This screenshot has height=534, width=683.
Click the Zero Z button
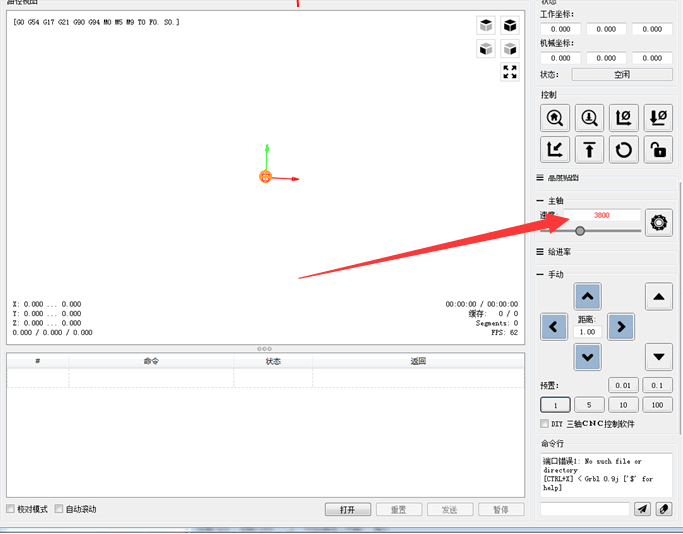[658, 118]
